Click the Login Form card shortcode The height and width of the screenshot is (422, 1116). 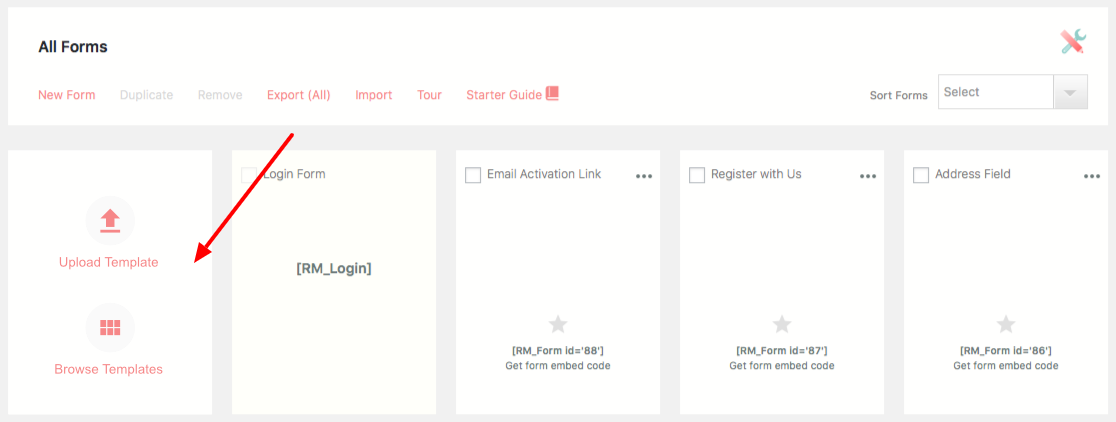click(x=334, y=269)
